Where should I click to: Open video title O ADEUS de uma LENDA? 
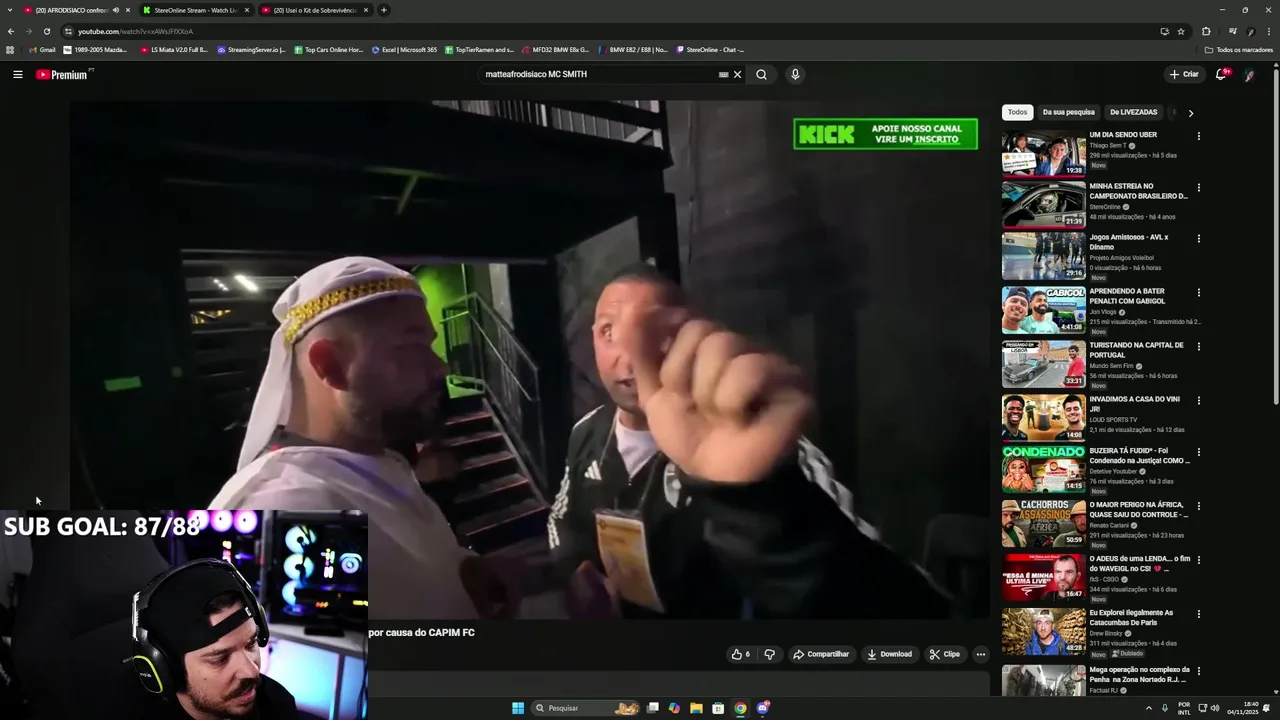[1140, 563]
